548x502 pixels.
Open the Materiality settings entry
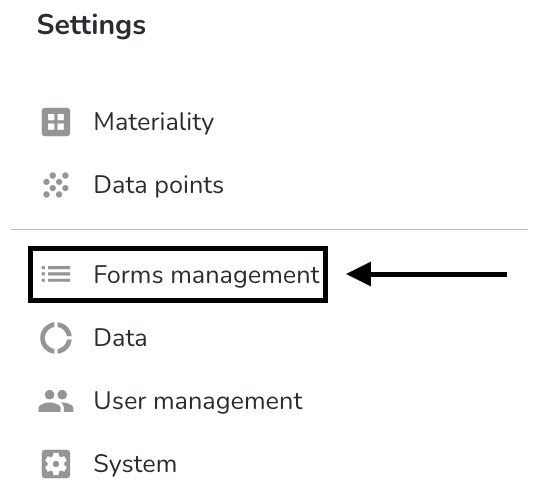pos(154,122)
